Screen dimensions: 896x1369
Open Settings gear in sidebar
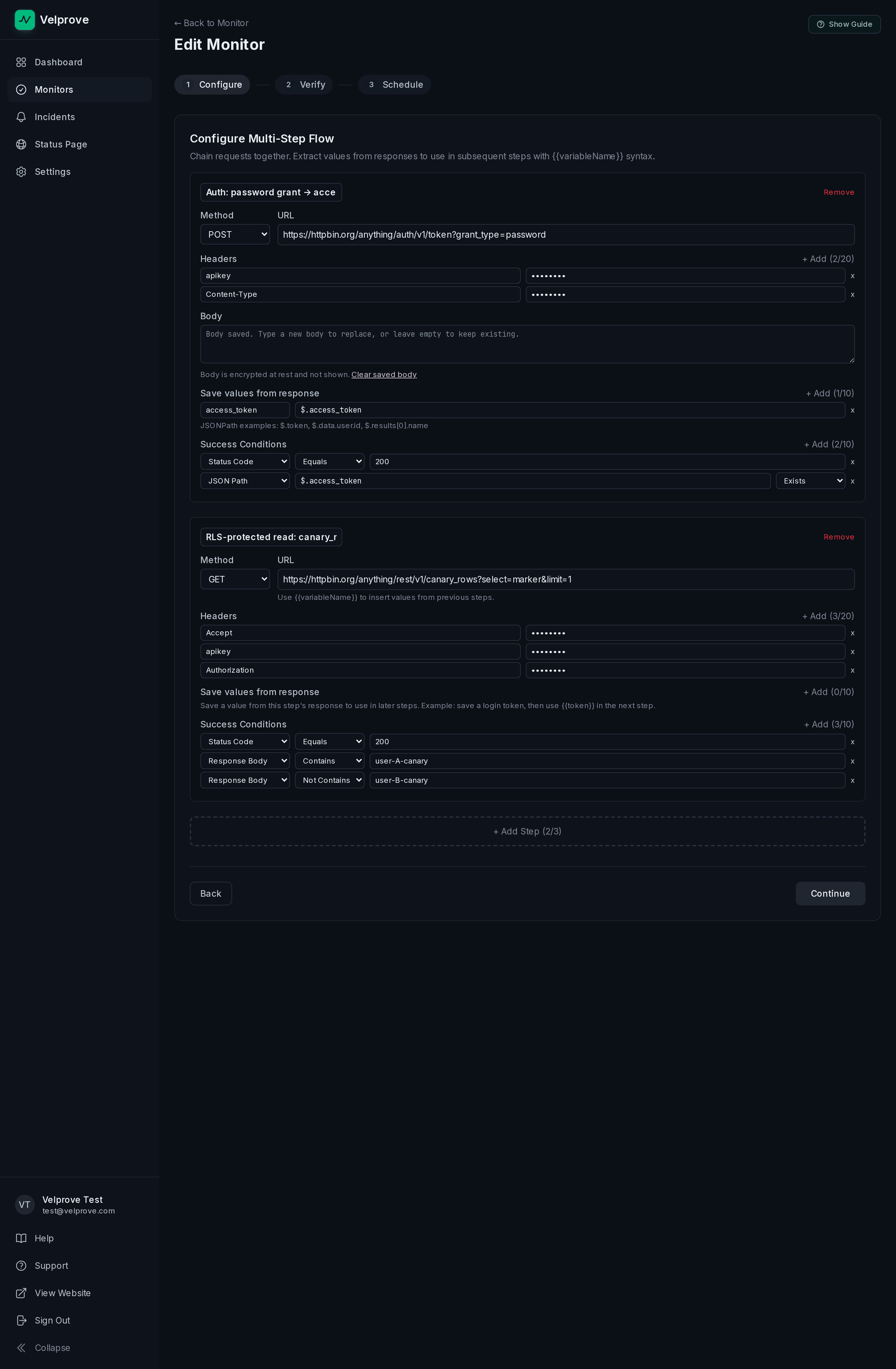21,172
